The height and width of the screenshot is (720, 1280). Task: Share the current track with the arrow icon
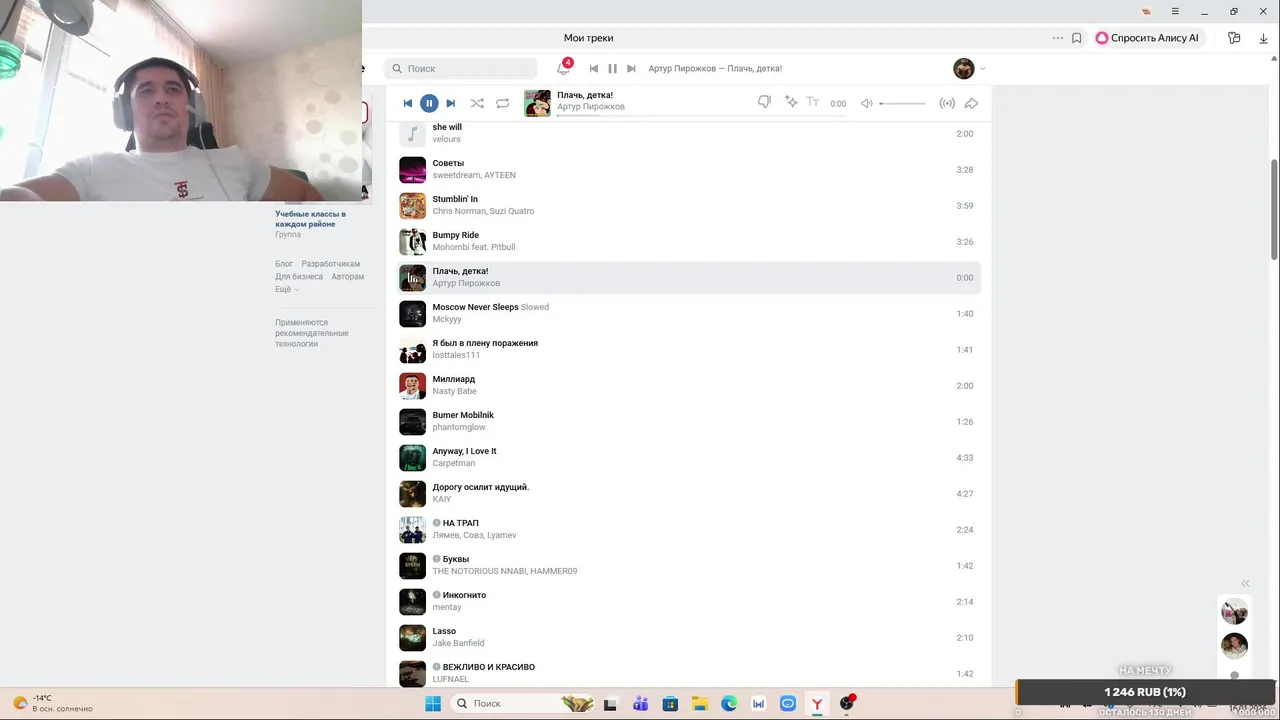click(971, 103)
